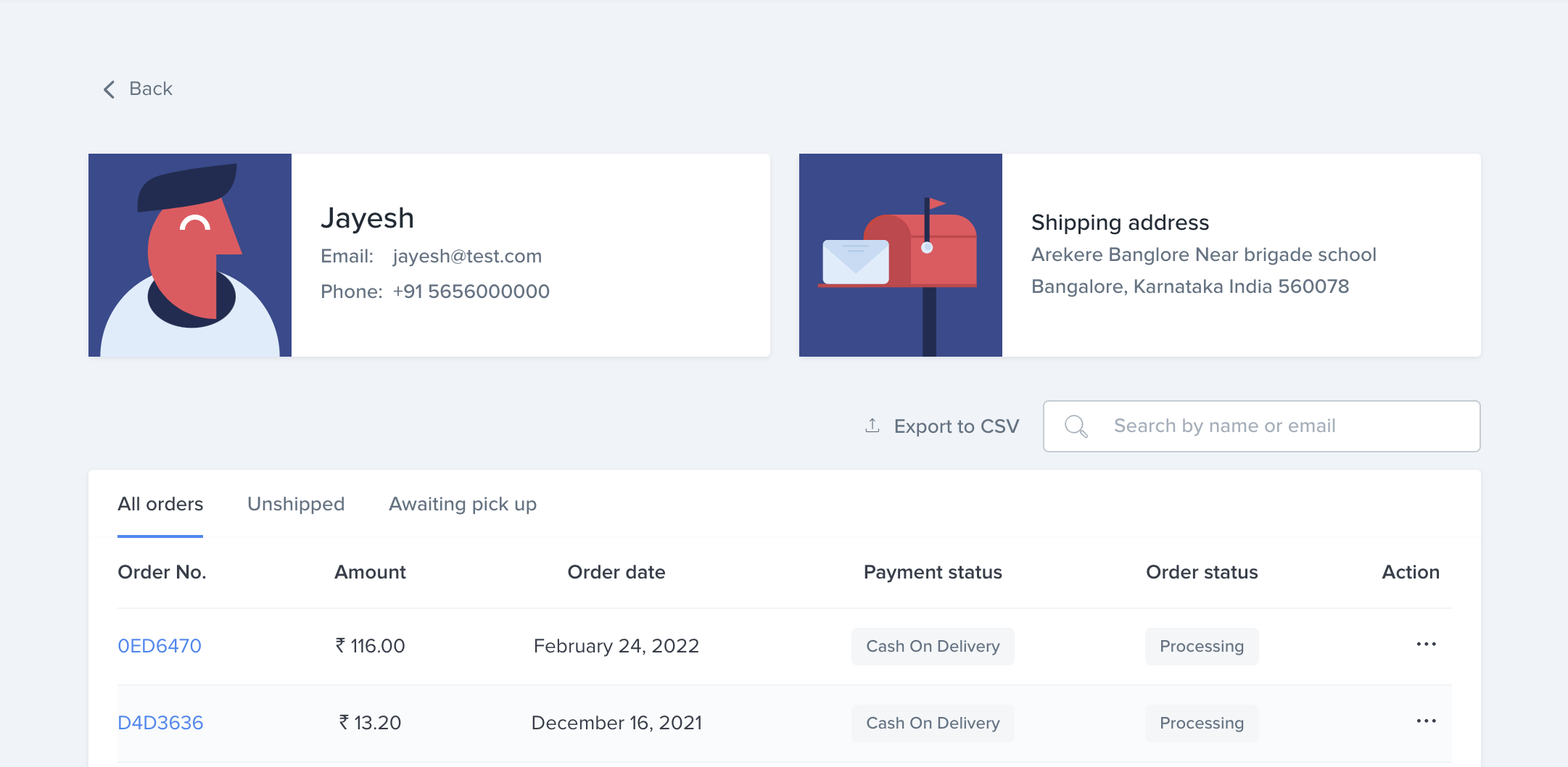Open actions menu for order D4D3636

[1426, 721]
